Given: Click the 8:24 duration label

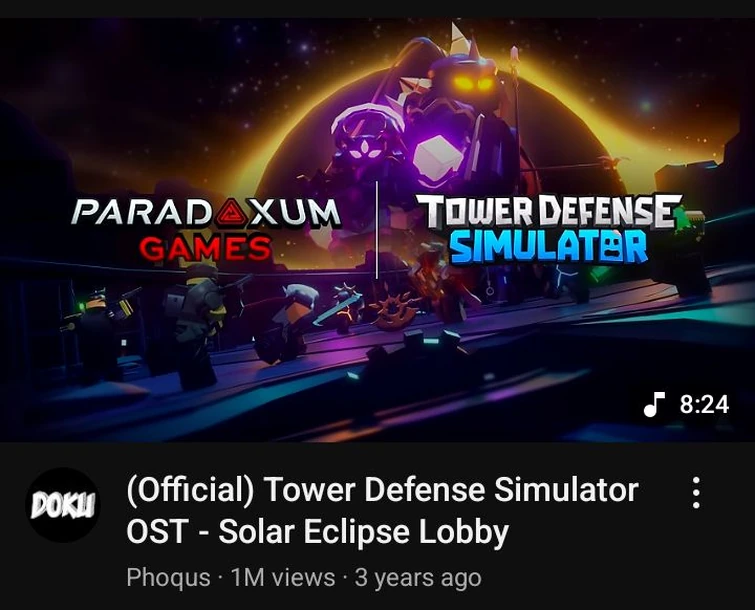Looking at the screenshot, I should 704,404.
